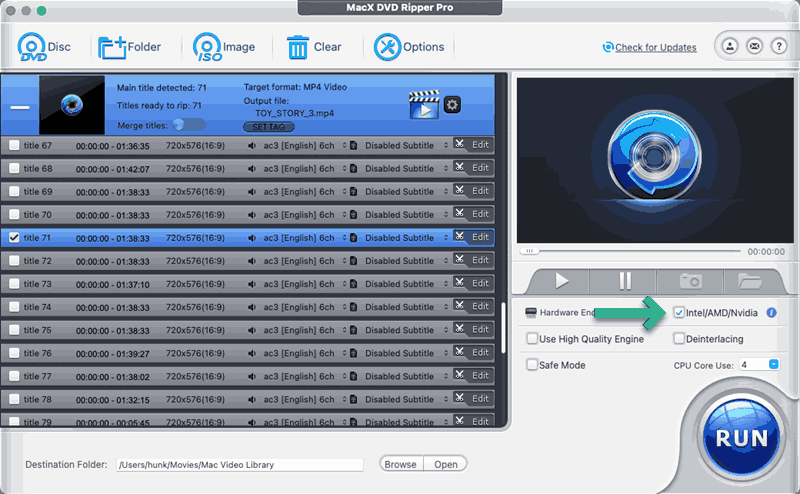The width and height of the screenshot is (800, 494).
Task: Pause the preview video
Action: click(625, 281)
